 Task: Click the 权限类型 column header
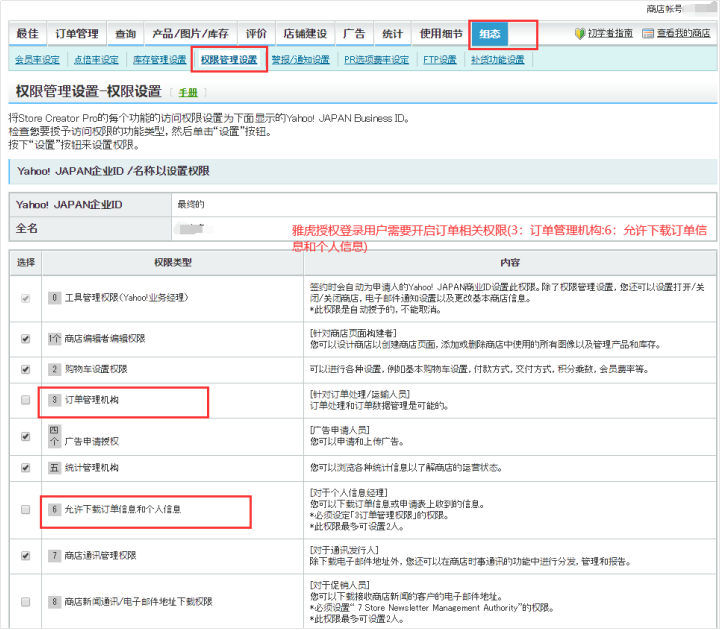pyautogui.click(x=173, y=263)
